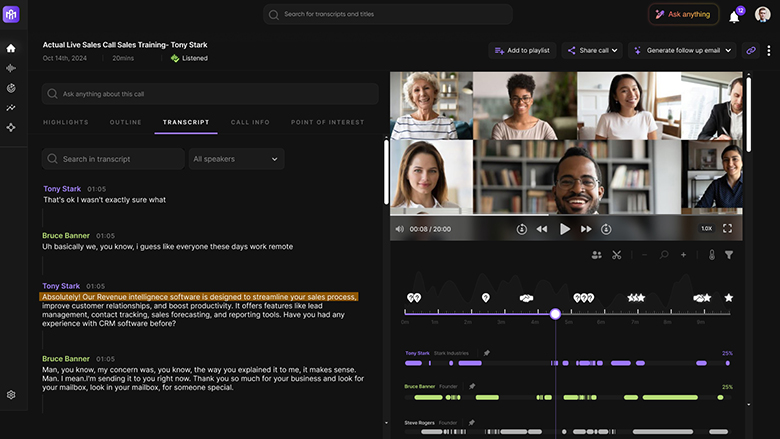Pin the Bruce Banner speaker track
Screen dimensions: 780x439
pyautogui.click(x=472, y=386)
